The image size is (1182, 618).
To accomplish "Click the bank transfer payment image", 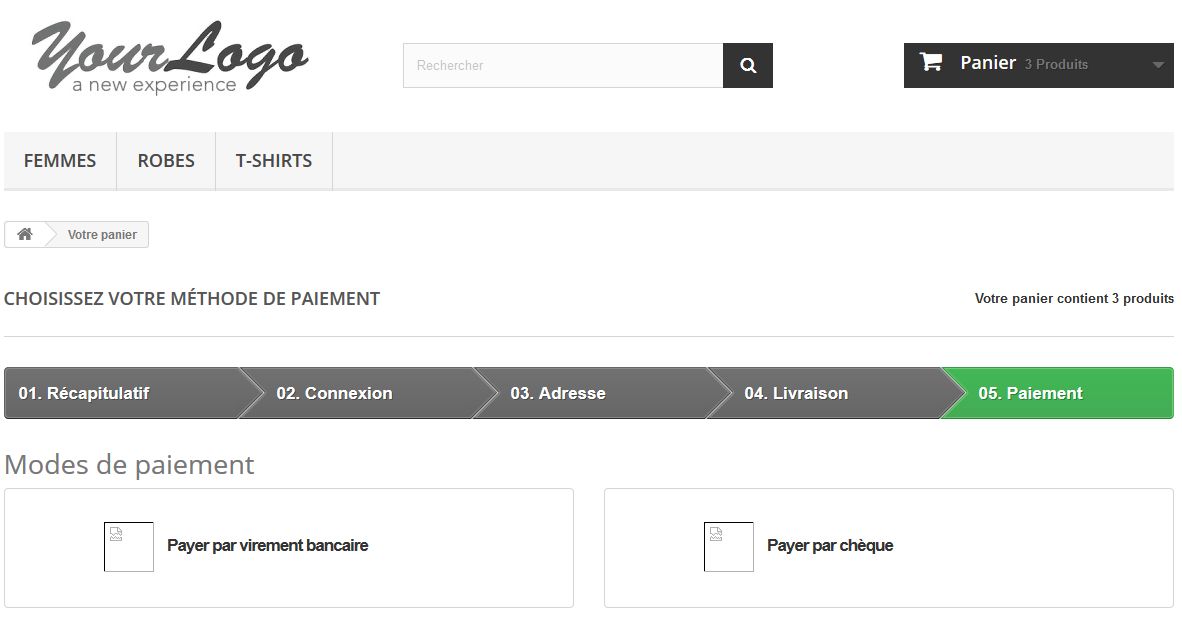I will click(x=129, y=546).
